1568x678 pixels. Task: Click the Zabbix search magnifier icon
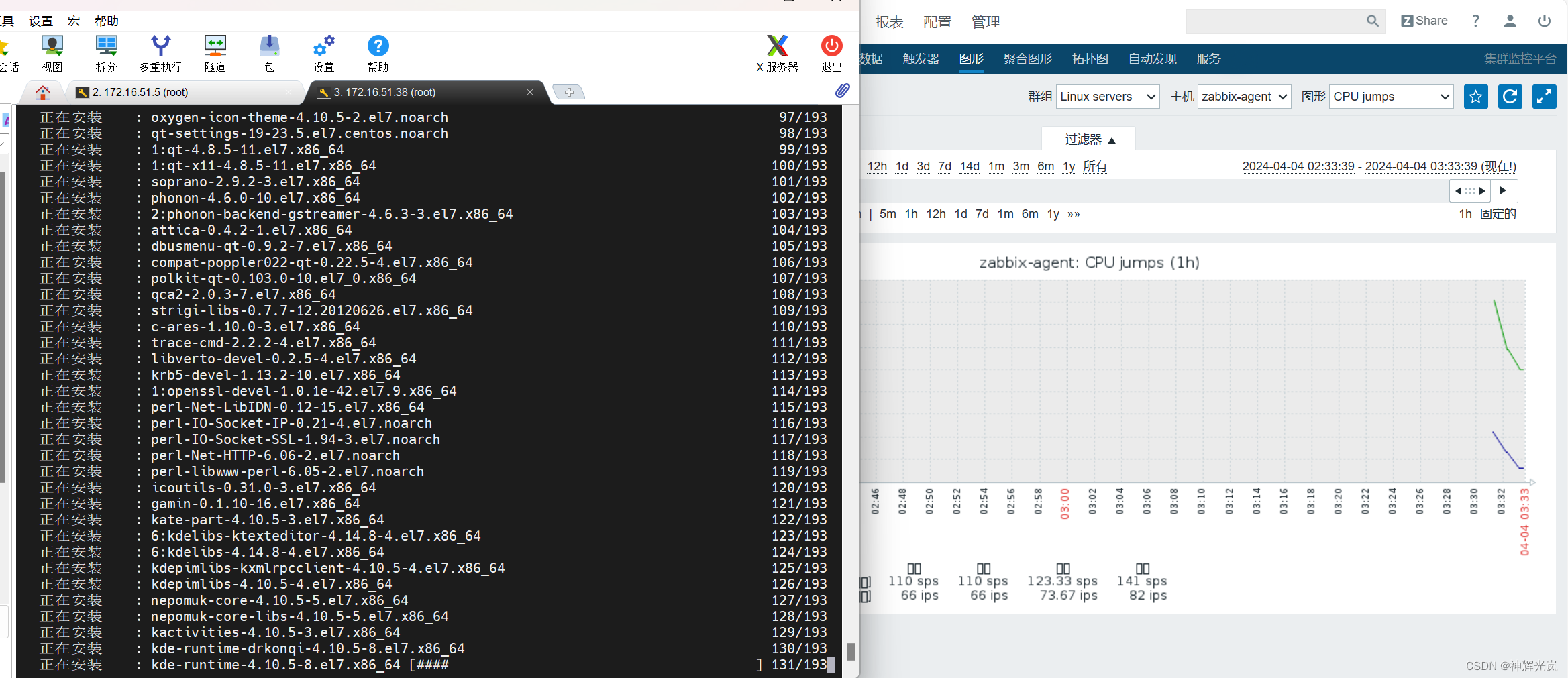coord(1373,21)
